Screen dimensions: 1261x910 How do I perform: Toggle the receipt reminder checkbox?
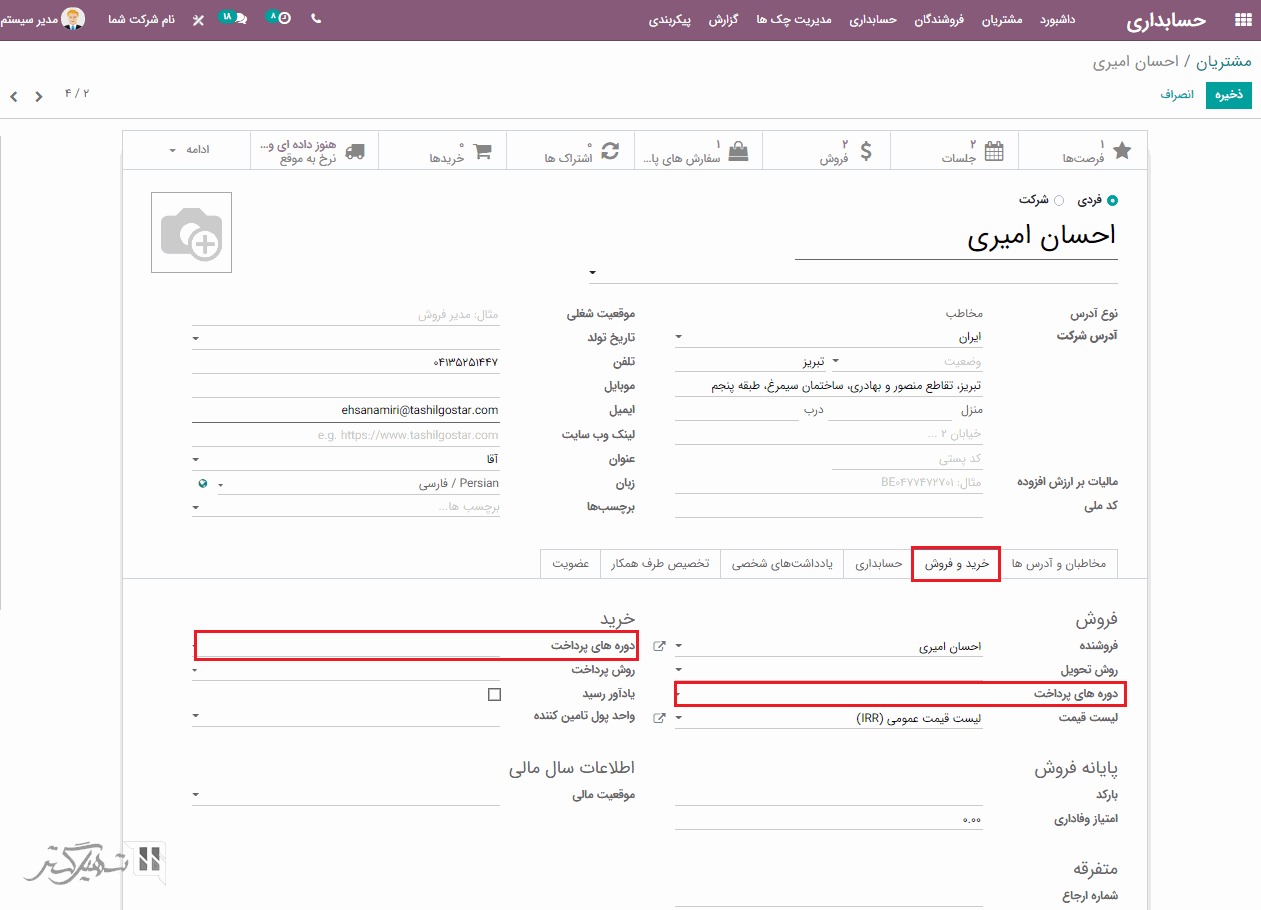pyautogui.click(x=494, y=694)
